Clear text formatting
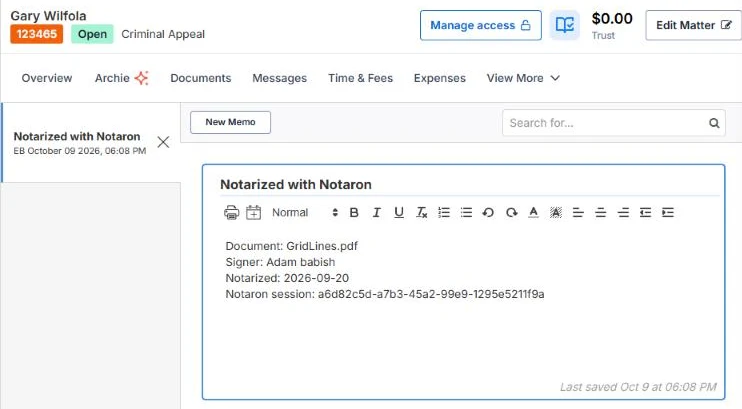 422,213
